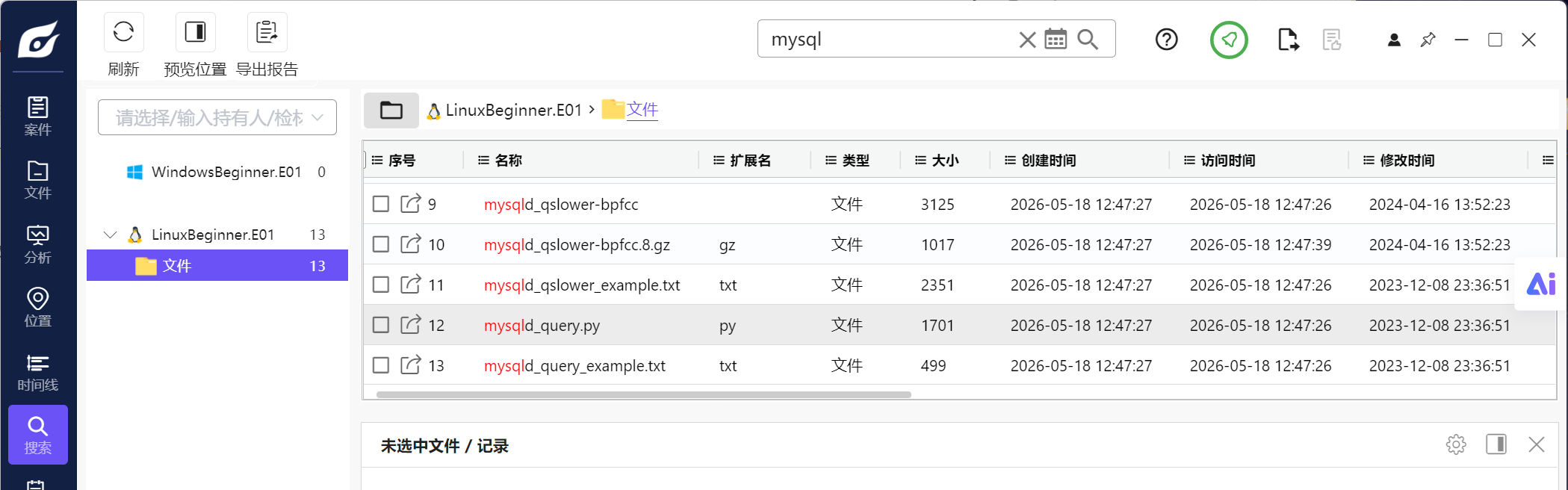Collapse the LinuxBeginner.E01 tree node
1568x490 pixels.
[x=110, y=235]
